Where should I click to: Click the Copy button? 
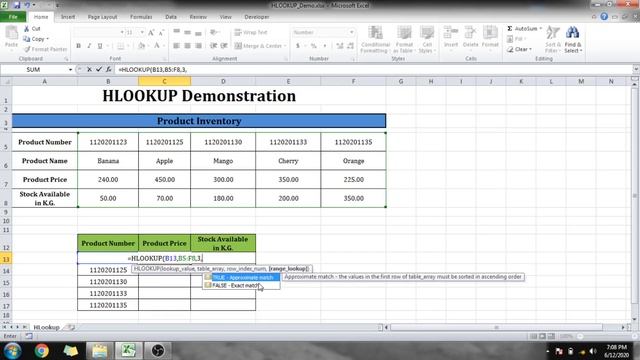click(x=36, y=39)
